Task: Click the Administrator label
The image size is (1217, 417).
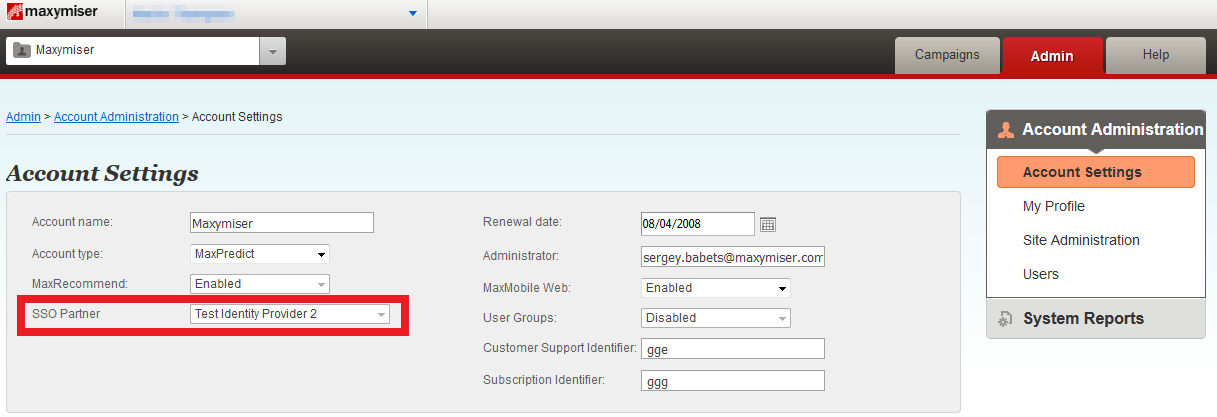Action: 520,256
